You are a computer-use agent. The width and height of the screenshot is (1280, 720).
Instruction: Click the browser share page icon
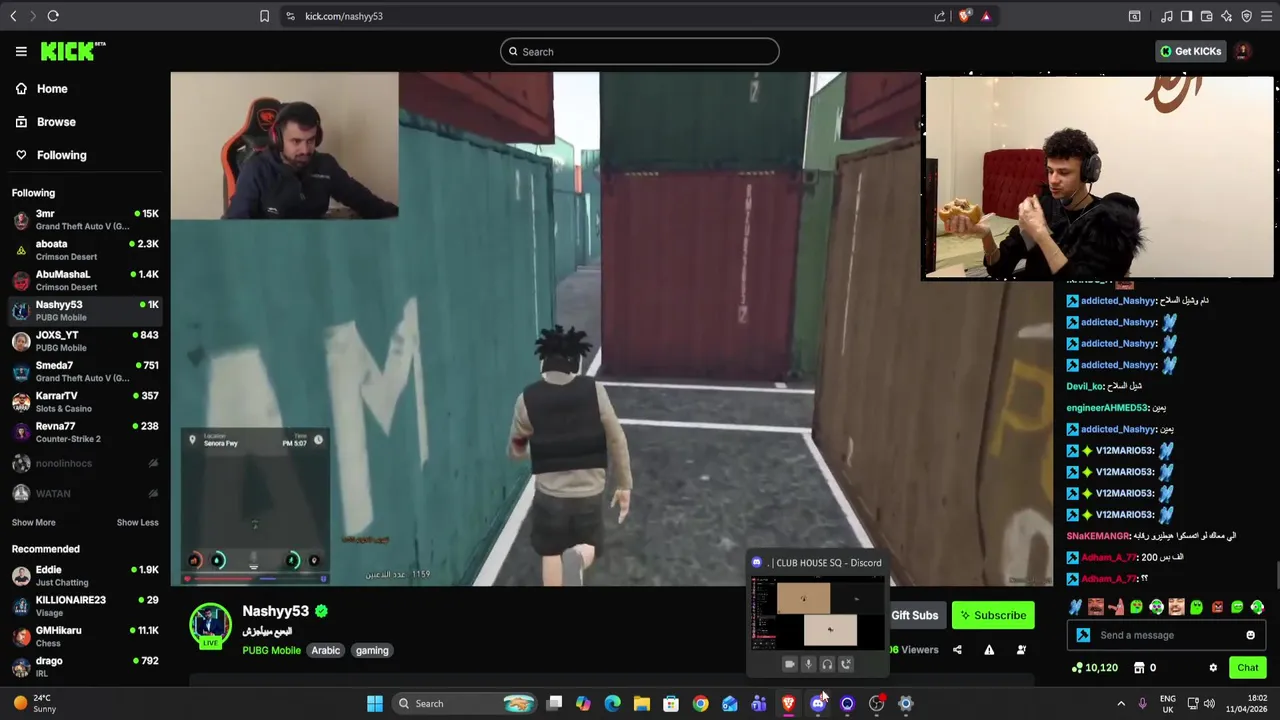coord(940,16)
